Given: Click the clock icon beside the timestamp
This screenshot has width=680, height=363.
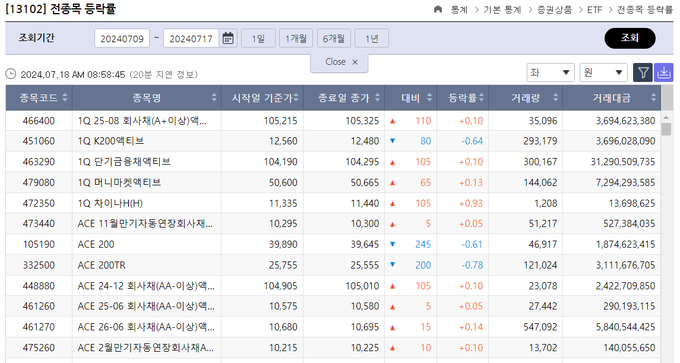Looking at the screenshot, I should point(11,74).
